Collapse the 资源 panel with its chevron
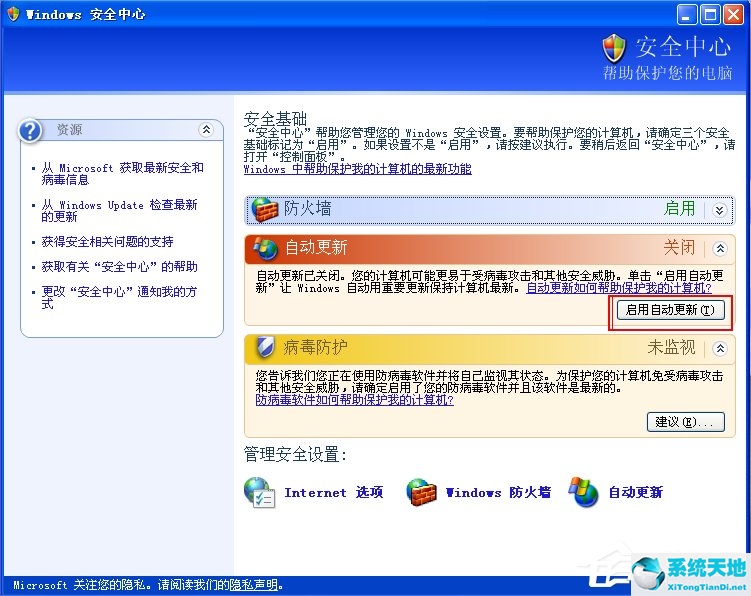 [206, 129]
